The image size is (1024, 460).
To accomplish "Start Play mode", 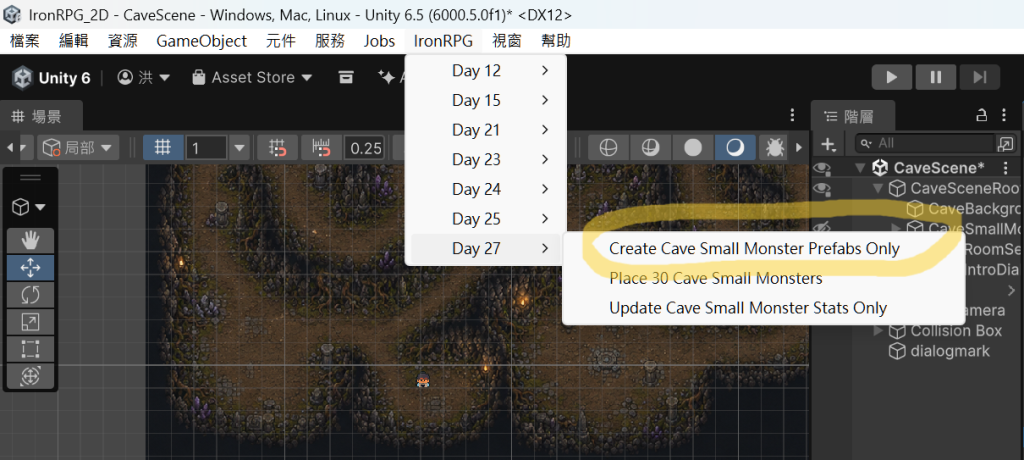I will coord(892,77).
